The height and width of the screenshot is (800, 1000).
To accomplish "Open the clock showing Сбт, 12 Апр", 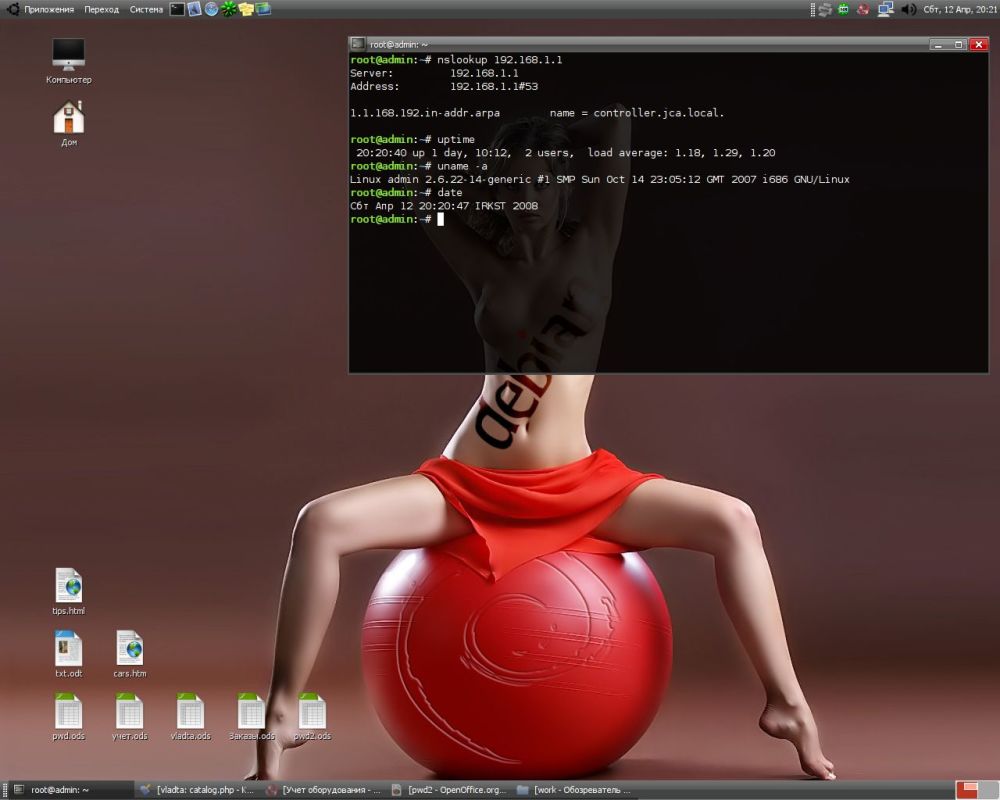I will point(960,10).
